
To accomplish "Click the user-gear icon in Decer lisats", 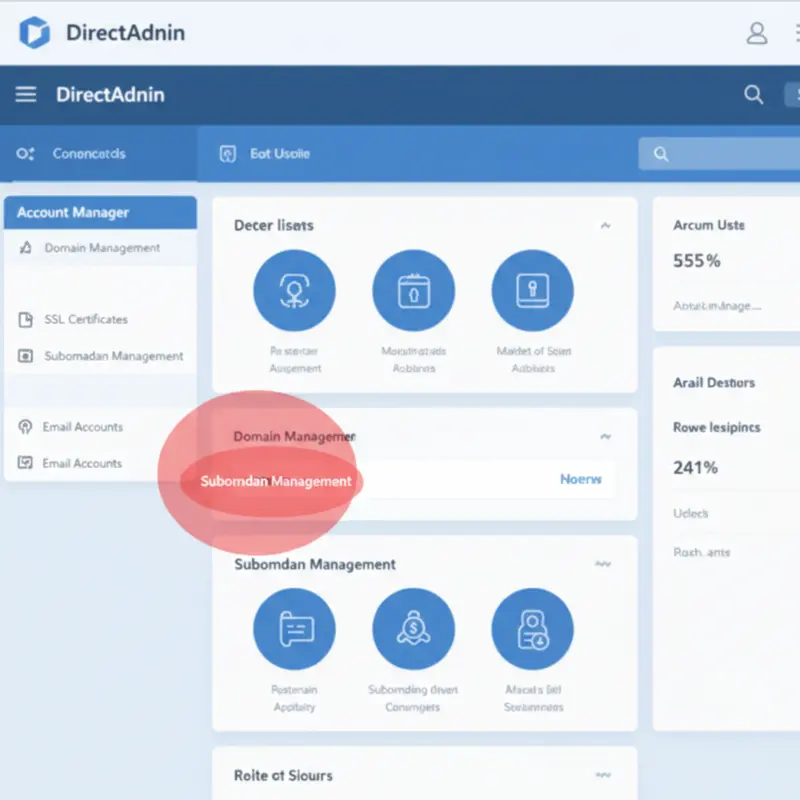I will pos(294,289).
